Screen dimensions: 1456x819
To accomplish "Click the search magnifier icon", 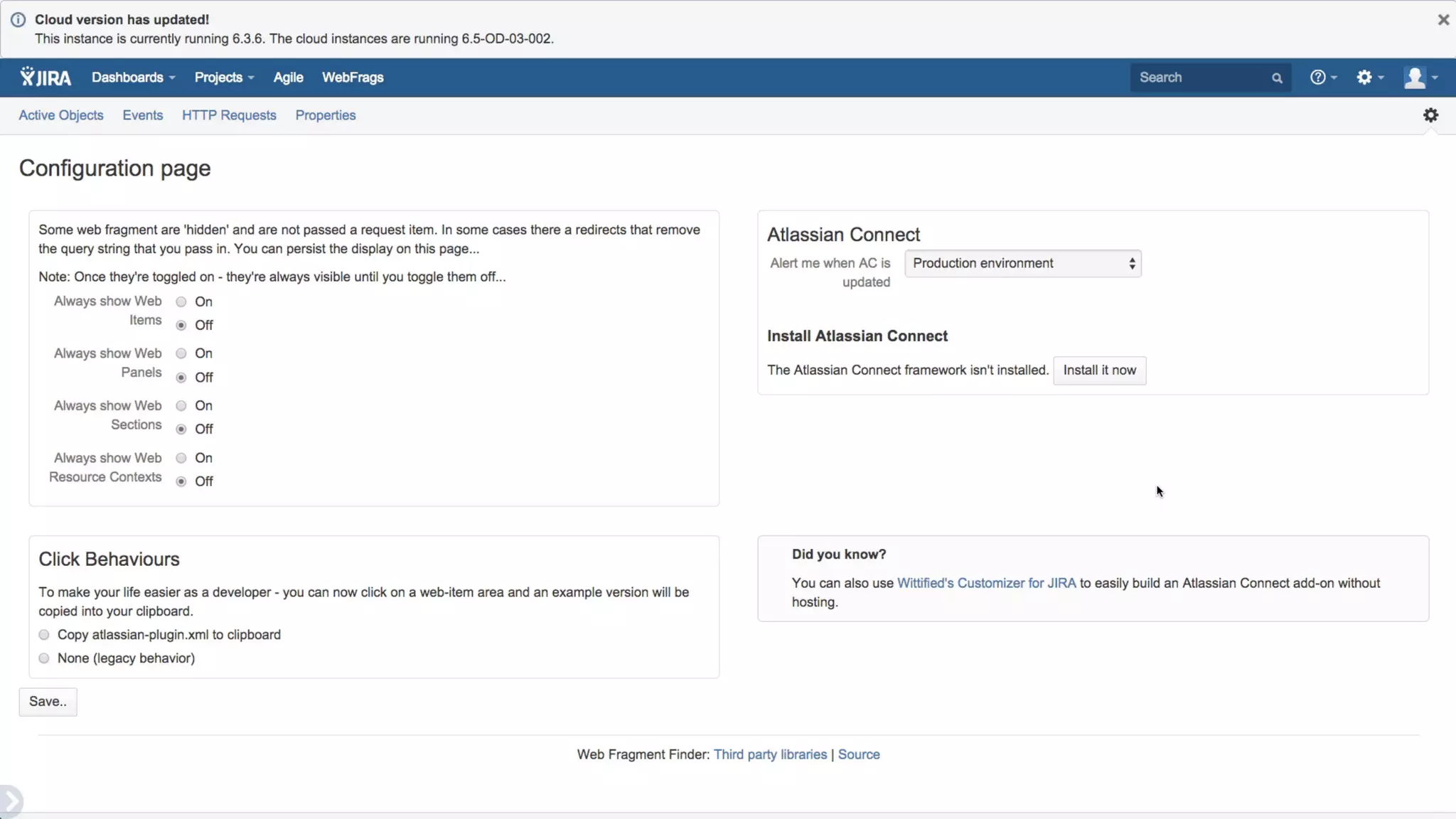I will pyautogui.click(x=1277, y=78).
